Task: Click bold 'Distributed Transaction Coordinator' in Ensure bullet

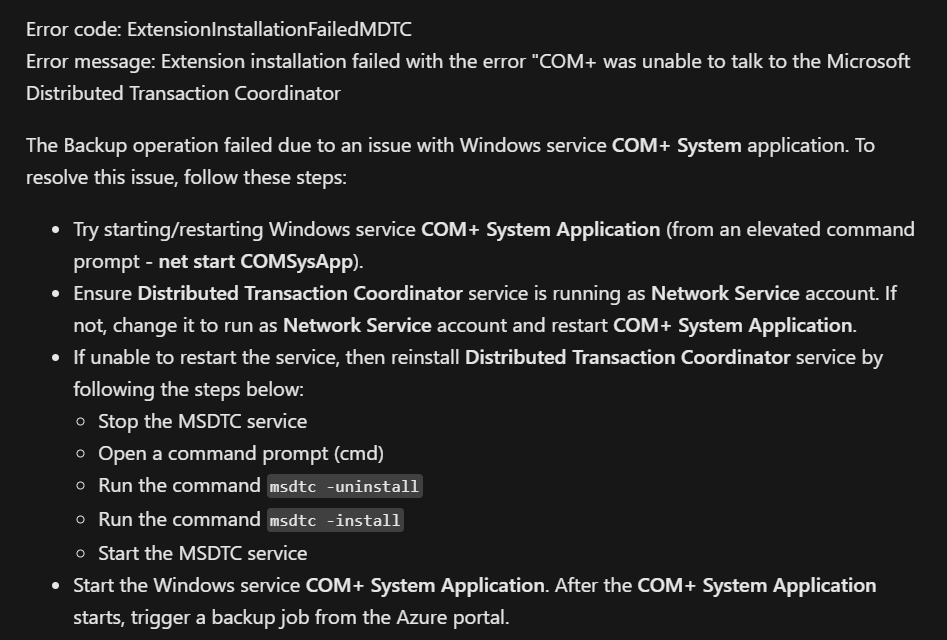Action: coord(300,293)
